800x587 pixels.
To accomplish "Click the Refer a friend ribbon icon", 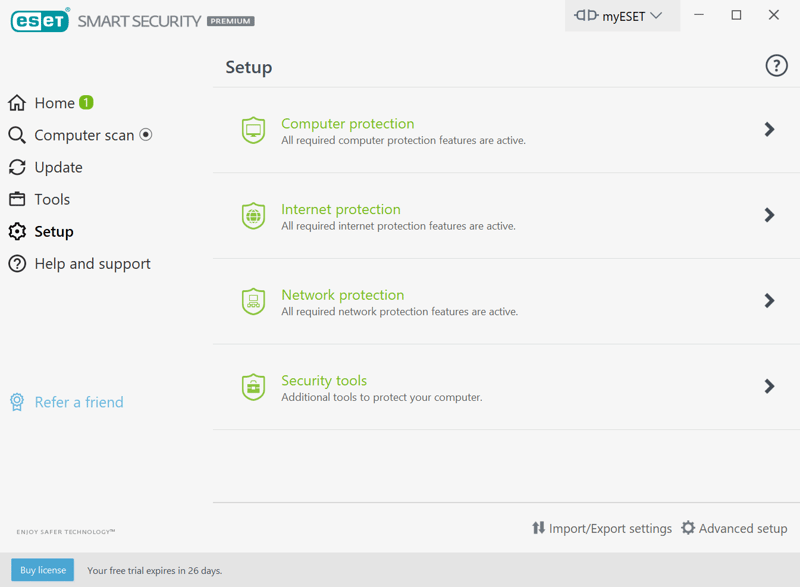I will pos(17,402).
